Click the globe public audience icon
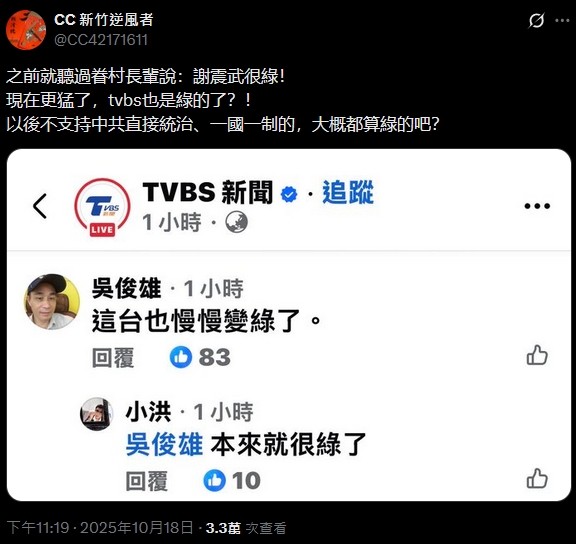The image size is (576, 544). tap(236, 222)
